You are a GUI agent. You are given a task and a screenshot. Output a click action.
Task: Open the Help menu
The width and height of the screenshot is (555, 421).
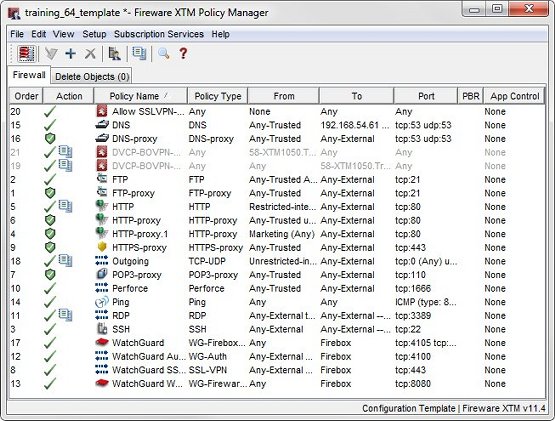221,34
